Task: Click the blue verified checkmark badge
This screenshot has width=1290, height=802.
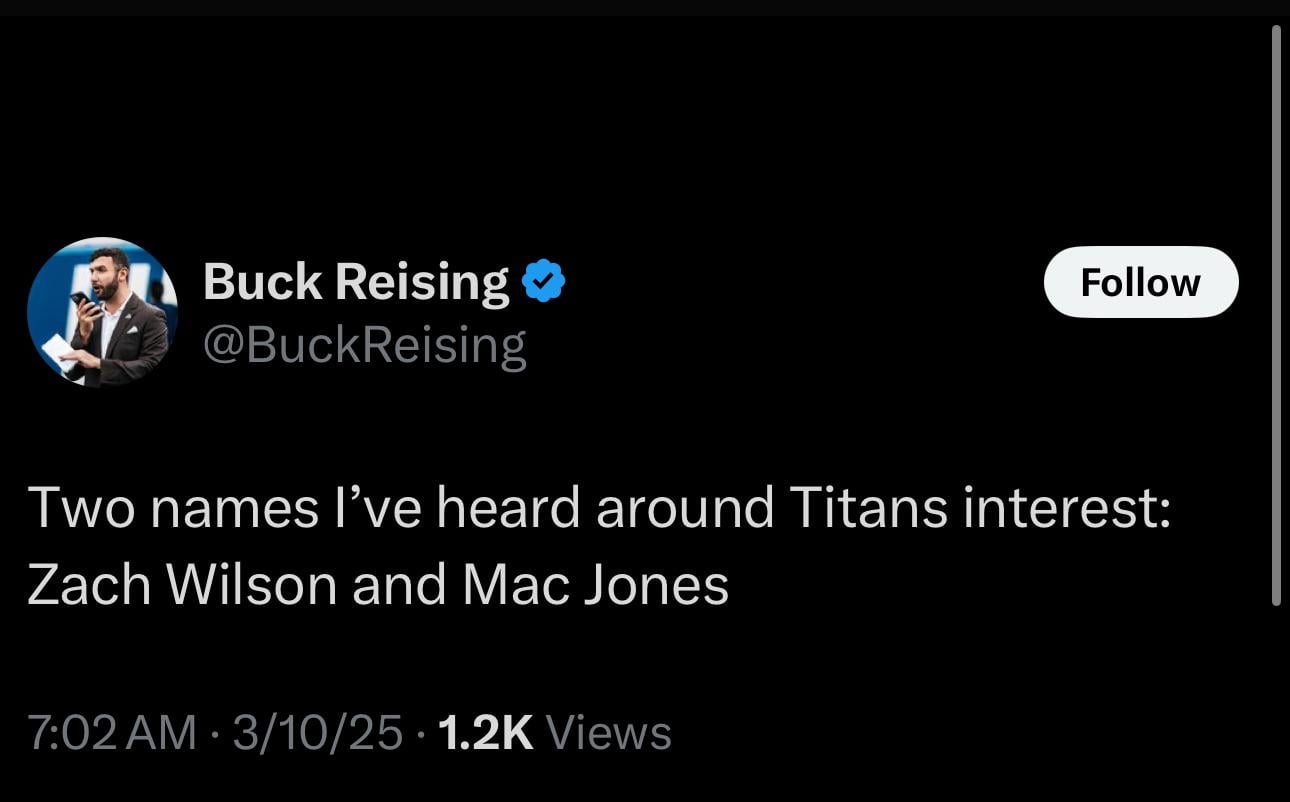Action: [544, 280]
